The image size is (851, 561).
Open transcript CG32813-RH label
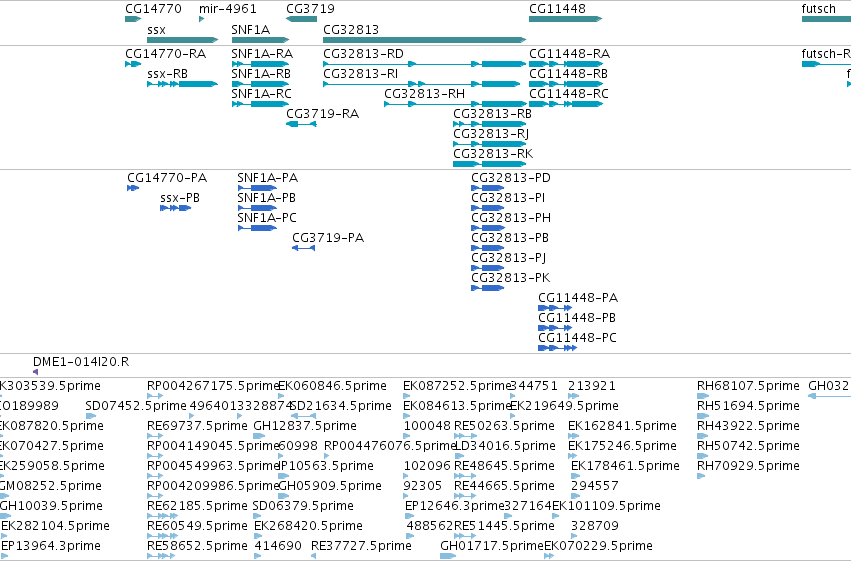click(424, 94)
